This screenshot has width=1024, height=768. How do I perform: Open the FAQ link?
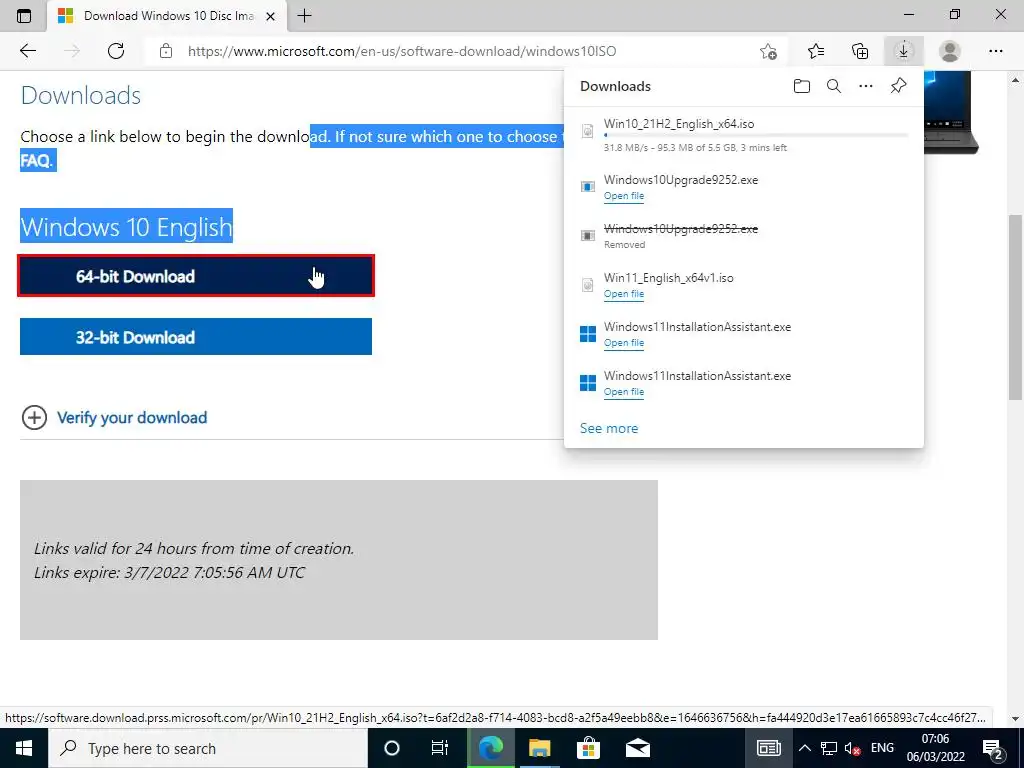click(x=37, y=160)
